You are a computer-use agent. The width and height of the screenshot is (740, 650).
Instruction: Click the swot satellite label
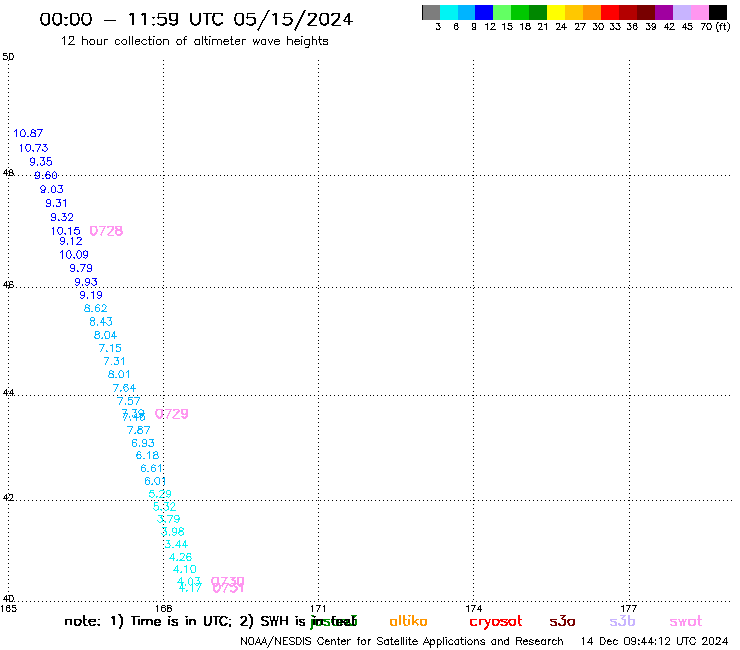pyautogui.click(x=686, y=622)
